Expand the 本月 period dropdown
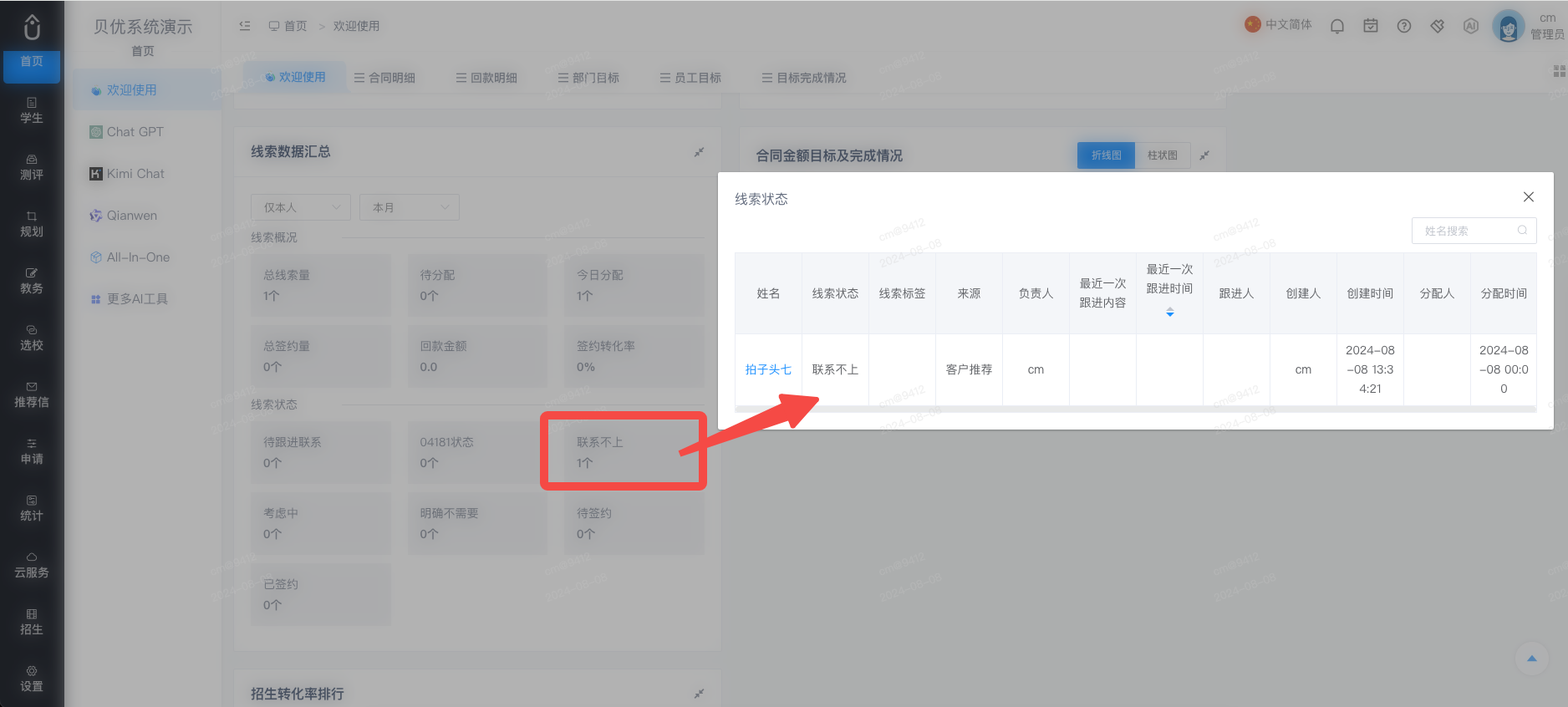Viewport: 1568px width, 707px height. pyautogui.click(x=410, y=207)
